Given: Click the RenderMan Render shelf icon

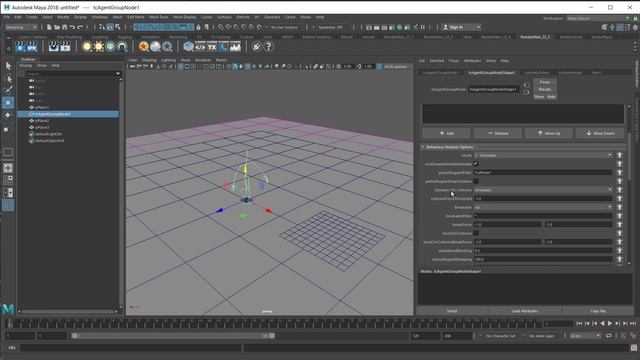Looking at the screenshot, I should 20,47.
